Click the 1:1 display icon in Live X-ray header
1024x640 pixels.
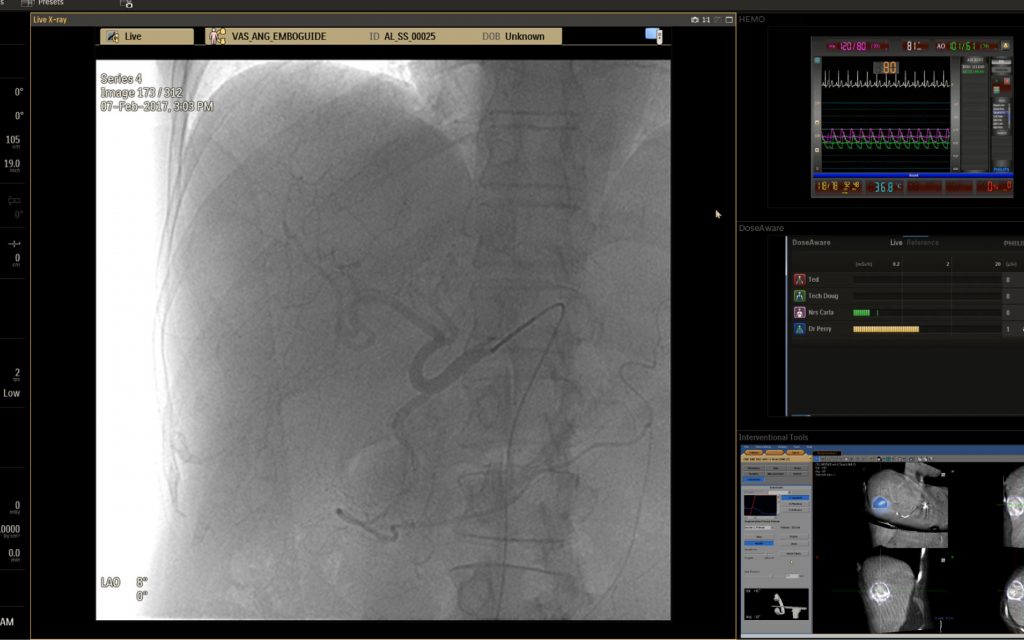click(706, 19)
